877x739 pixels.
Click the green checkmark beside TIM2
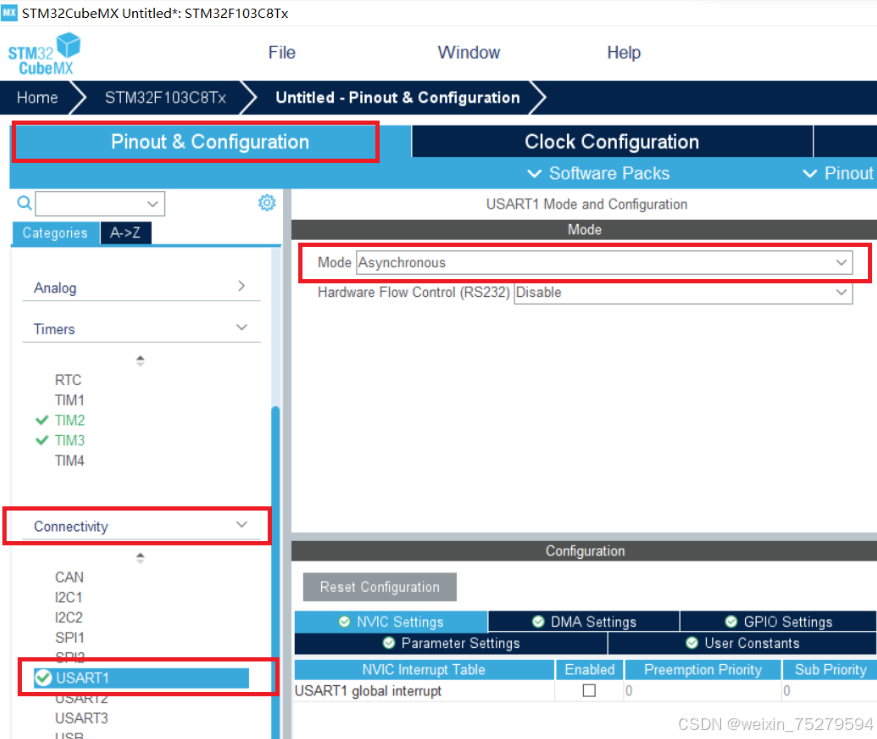[42, 420]
